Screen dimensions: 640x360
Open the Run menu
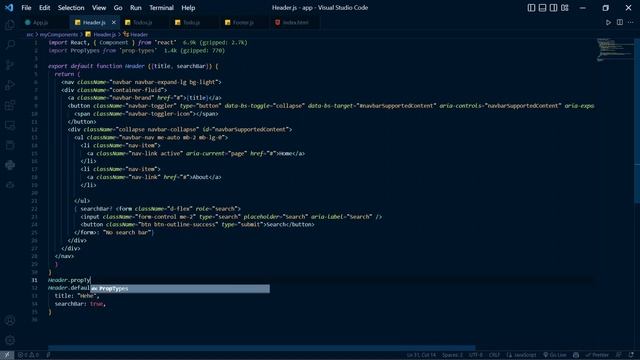136,8
